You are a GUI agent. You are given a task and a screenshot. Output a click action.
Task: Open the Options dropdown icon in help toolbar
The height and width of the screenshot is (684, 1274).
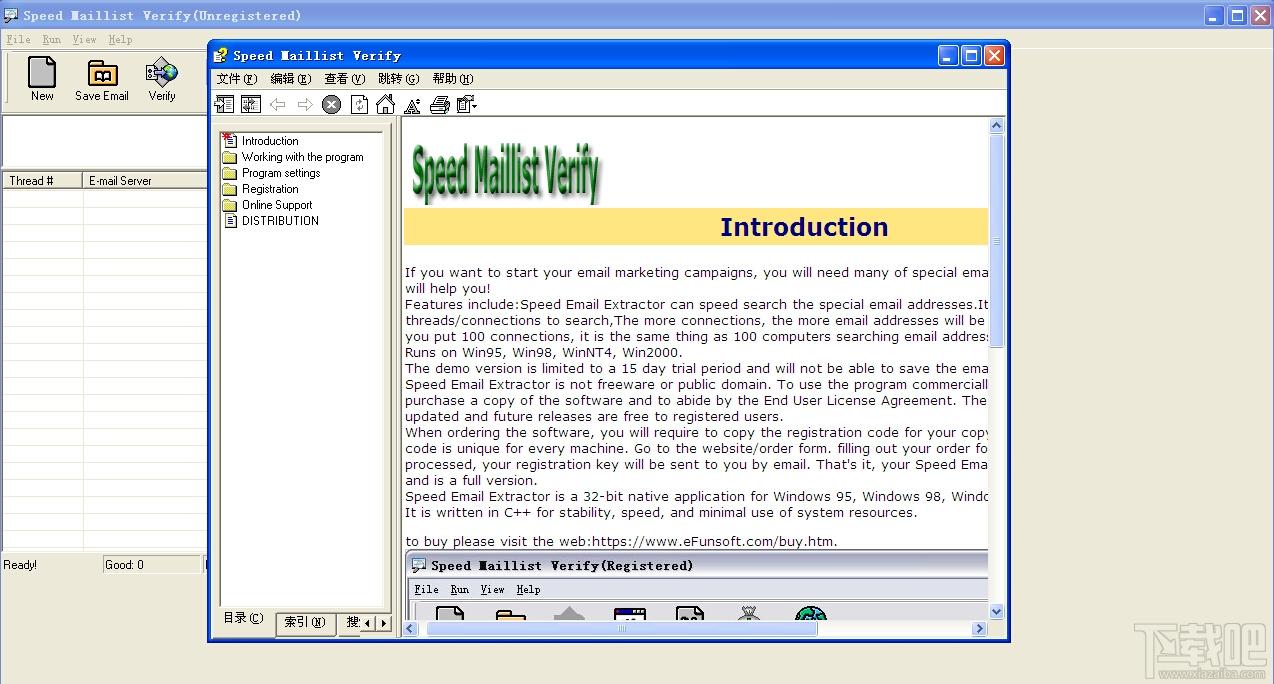coord(467,104)
